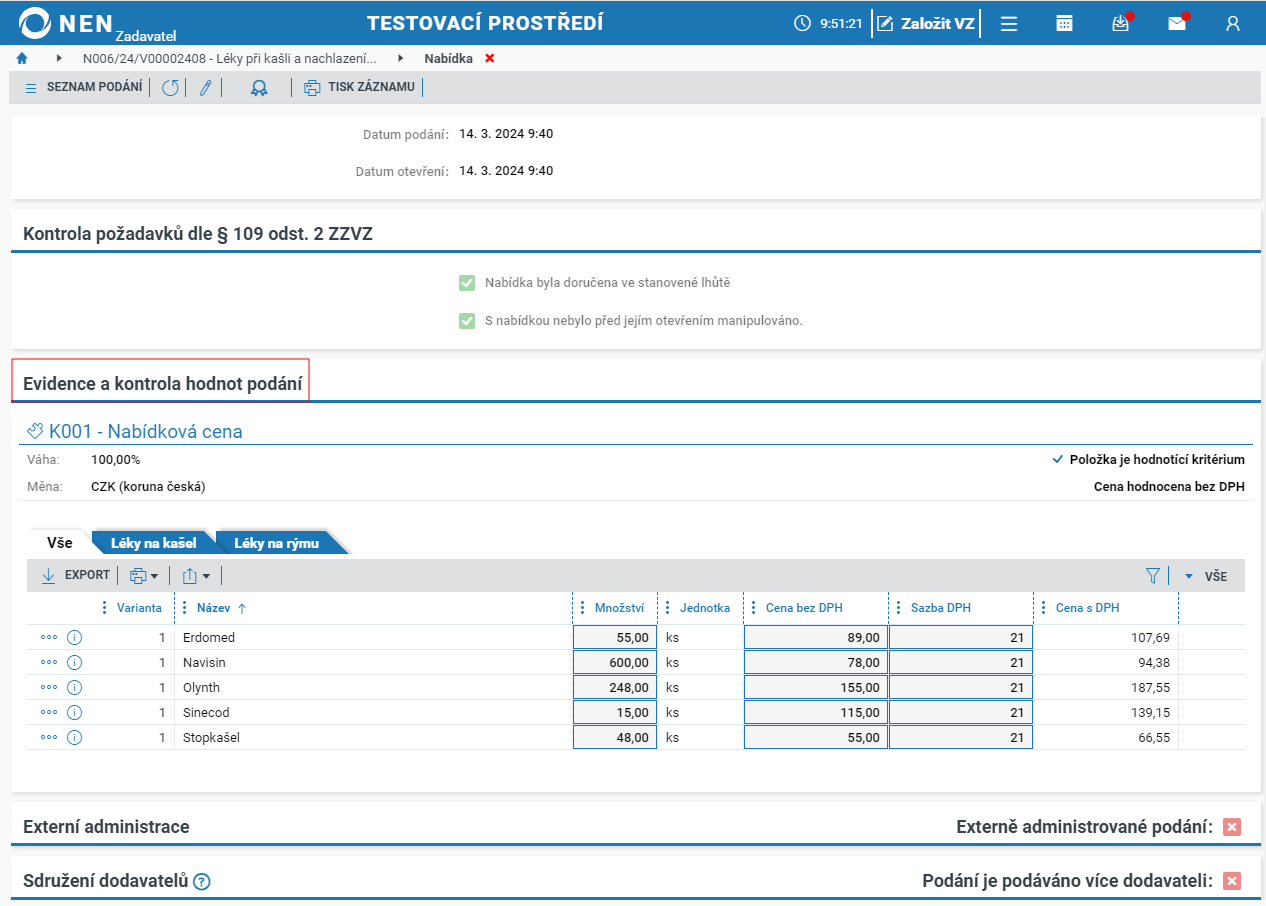Click the info icon on Erdomed row
This screenshot has width=1266, height=906.
74,637
